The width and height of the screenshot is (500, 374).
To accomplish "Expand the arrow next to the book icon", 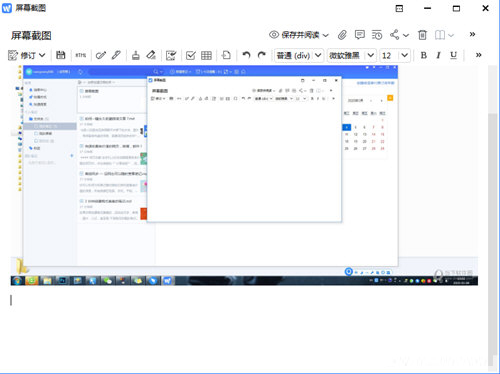I will (451, 35).
